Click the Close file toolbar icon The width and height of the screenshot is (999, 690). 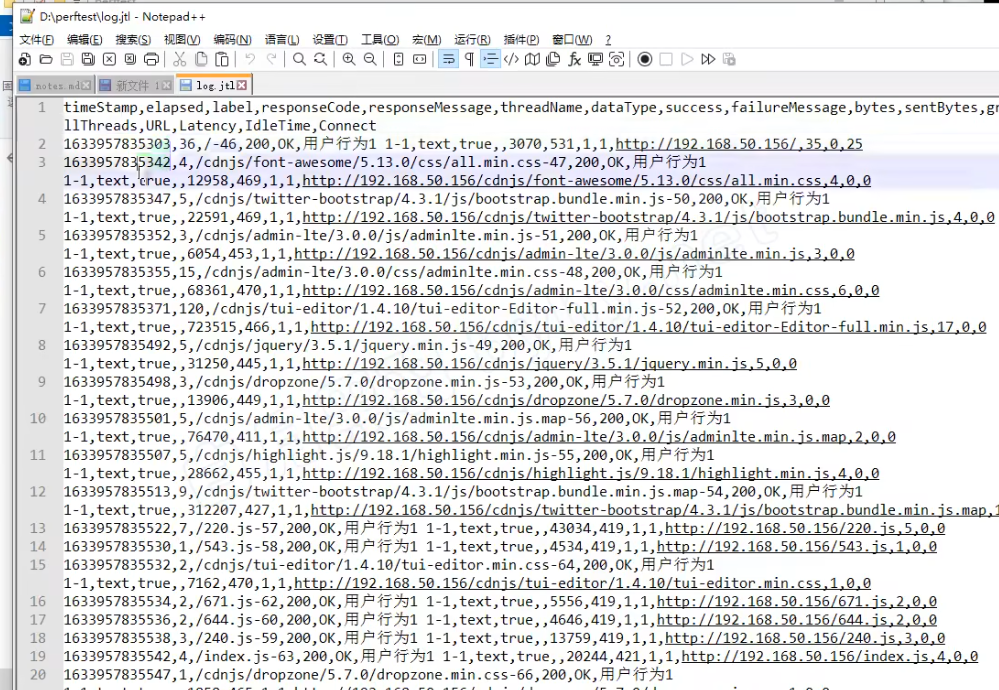[x=110, y=59]
